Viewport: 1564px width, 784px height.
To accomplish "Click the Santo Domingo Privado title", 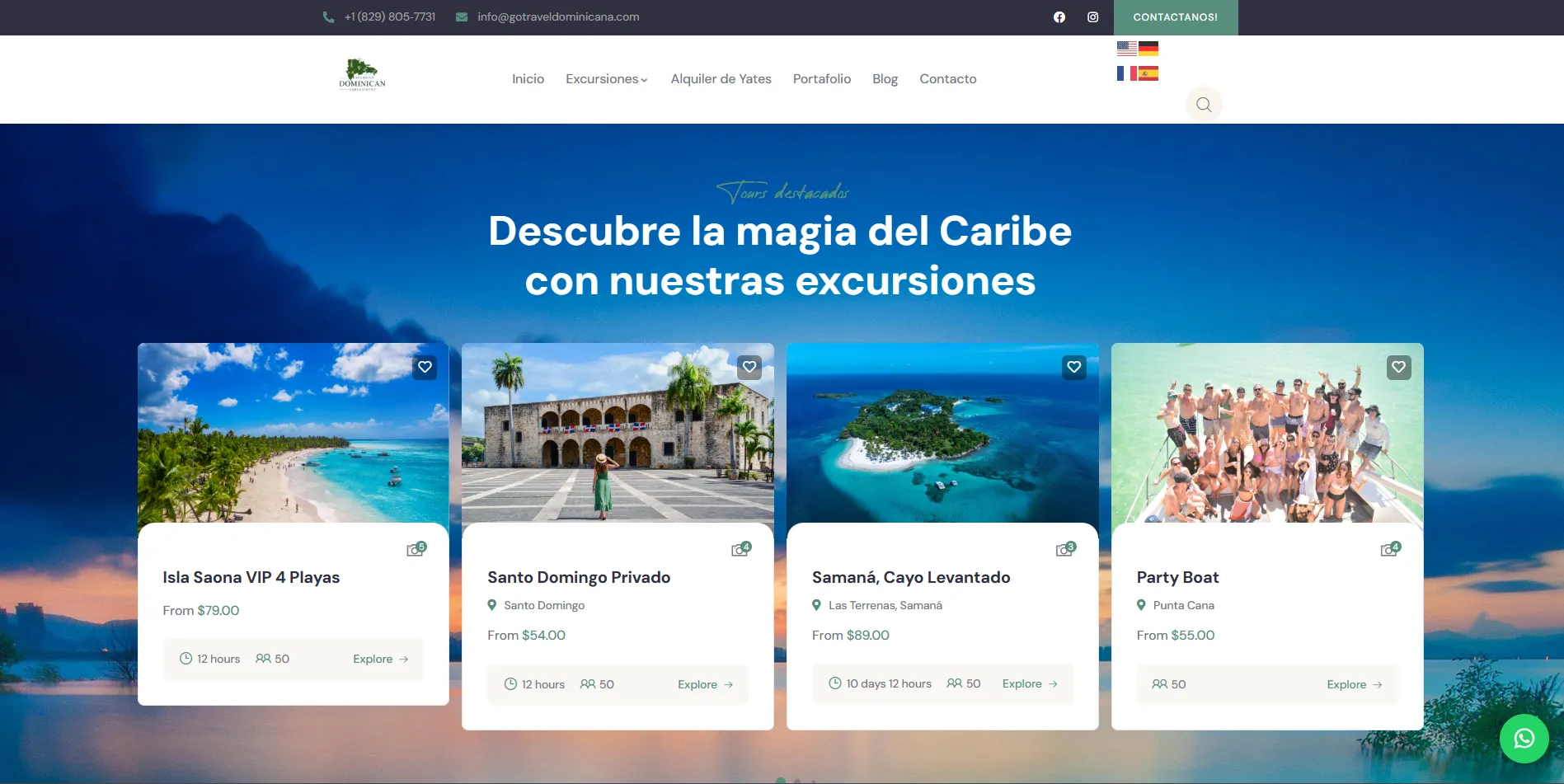I will (x=579, y=578).
